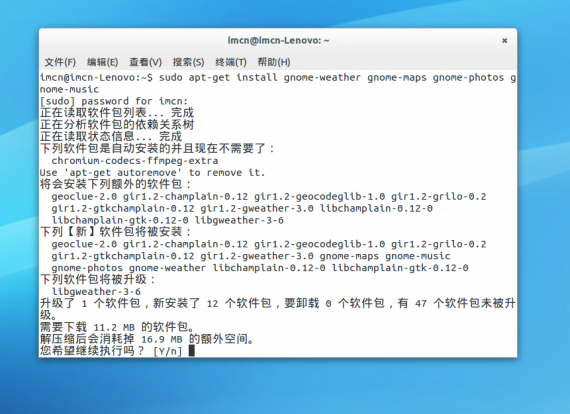570x414 pixels.
Task: Click the text '解压缩后会消耗掉 16.9 MB 的额外空间。'
Action: [148, 339]
